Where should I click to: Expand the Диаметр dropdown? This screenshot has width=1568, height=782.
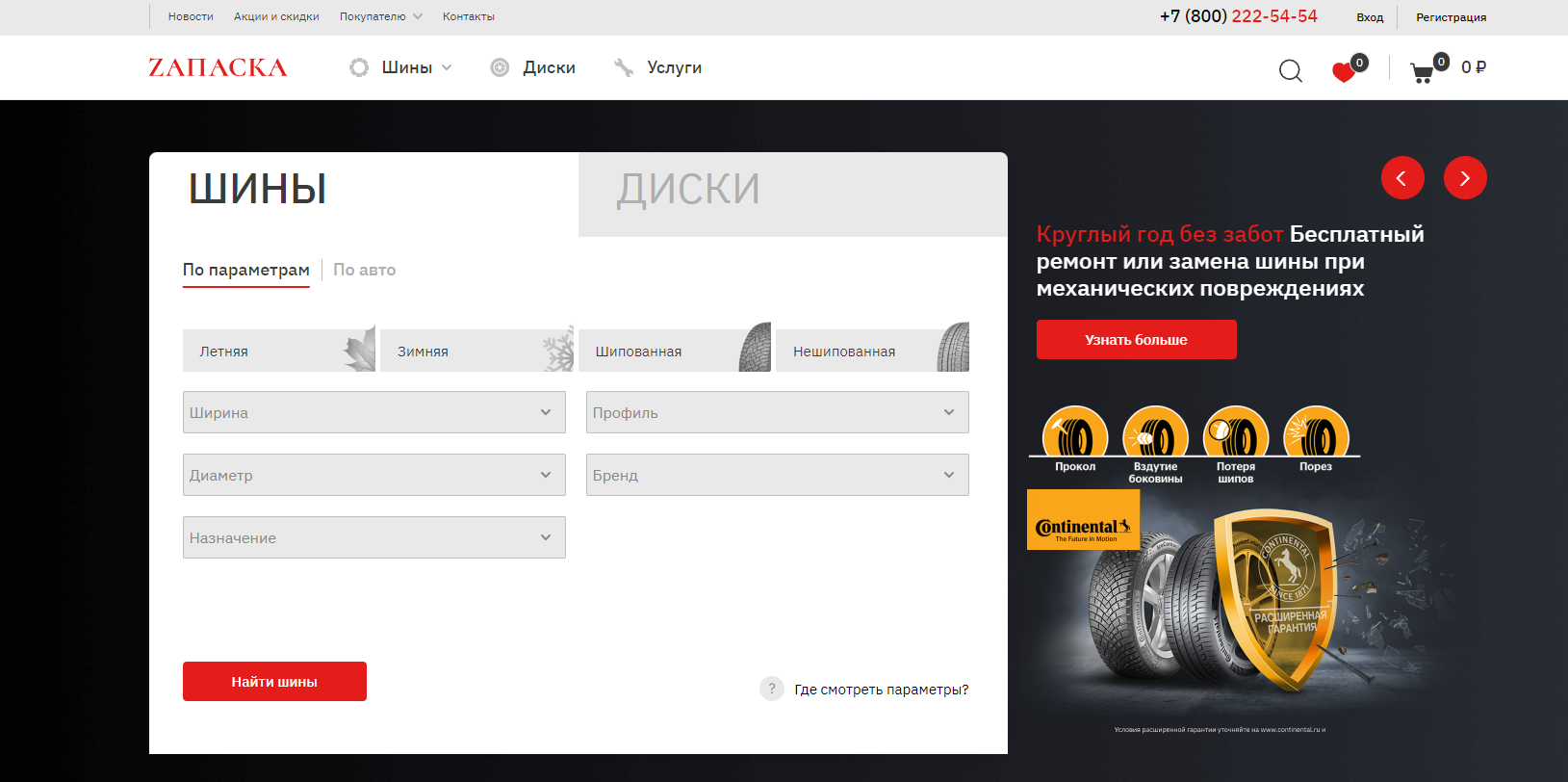[x=374, y=475]
